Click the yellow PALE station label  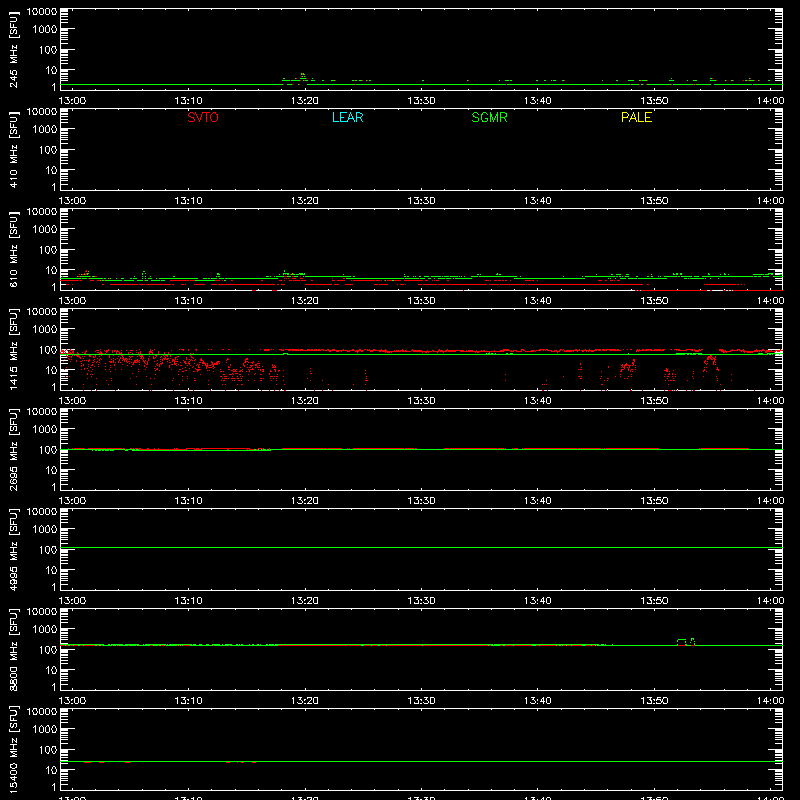[636, 117]
